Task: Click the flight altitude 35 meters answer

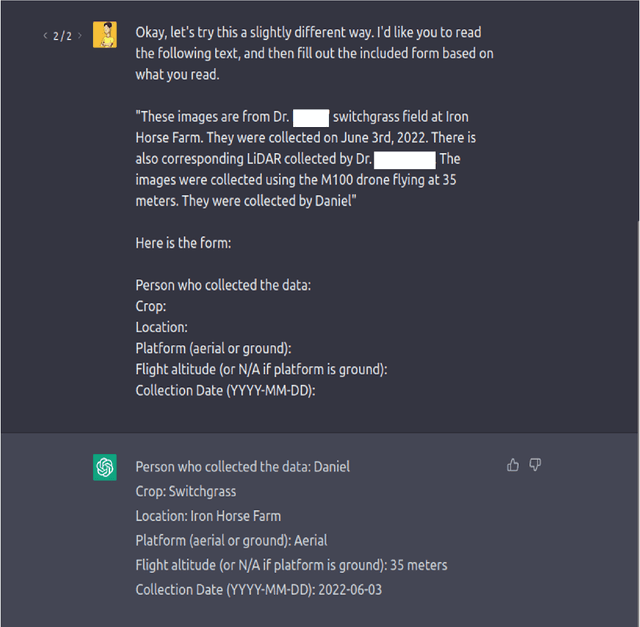Action: pos(291,565)
